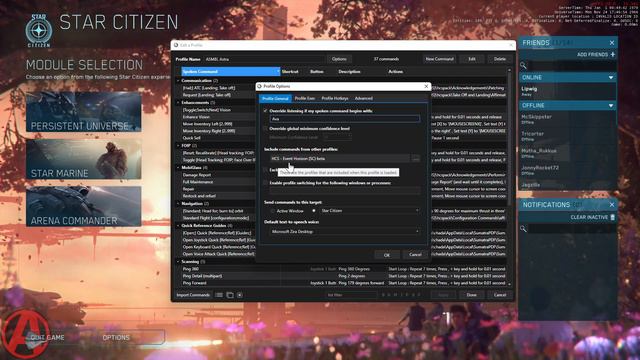Collapse the Scanning command category
This screenshot has height=360, width=640.
178,262
